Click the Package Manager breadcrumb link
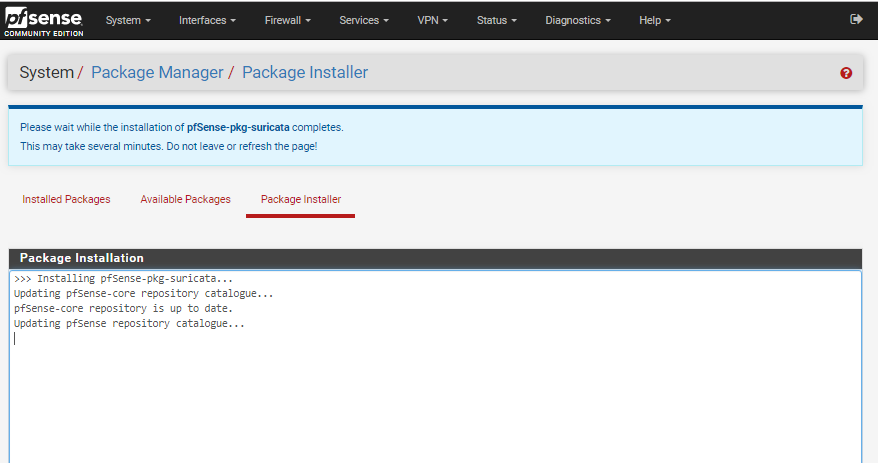 pyautogui.click(x=157, y=72)
